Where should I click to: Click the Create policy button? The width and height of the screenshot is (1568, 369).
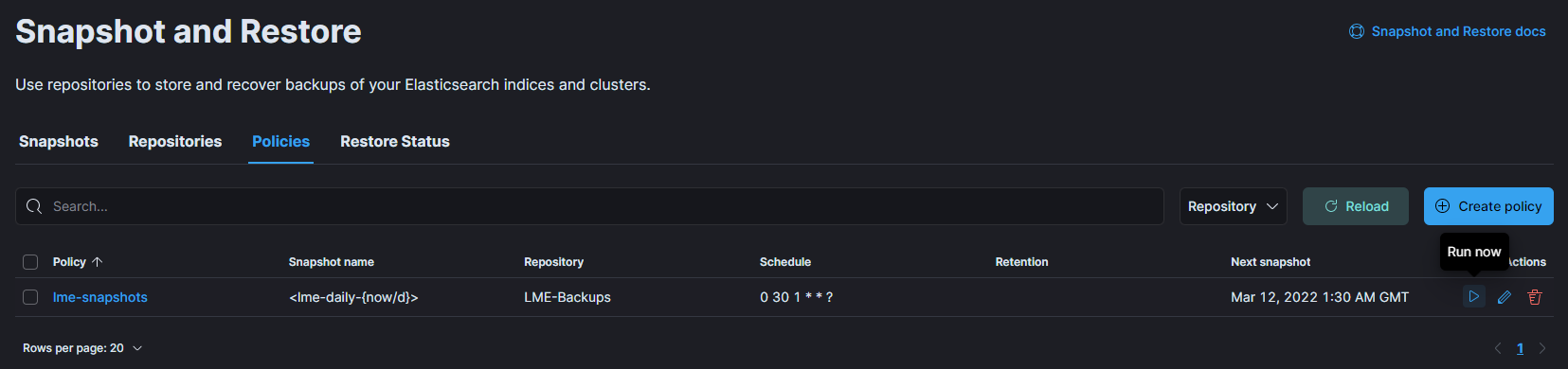[x=1488, y=206]
